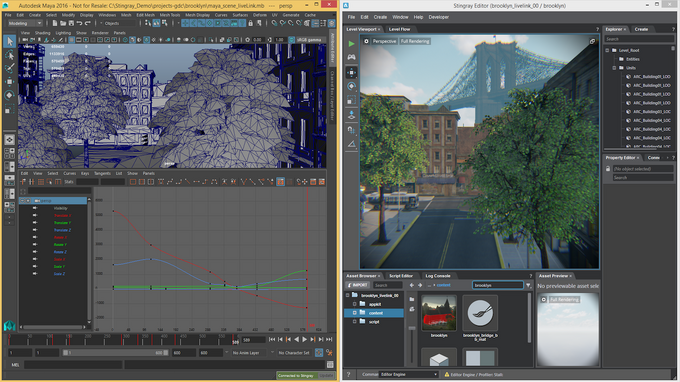Toggle visibility speaker for Translate X channel
The width and height of the screenshot is (680, 382).
(x=35, y=215)
